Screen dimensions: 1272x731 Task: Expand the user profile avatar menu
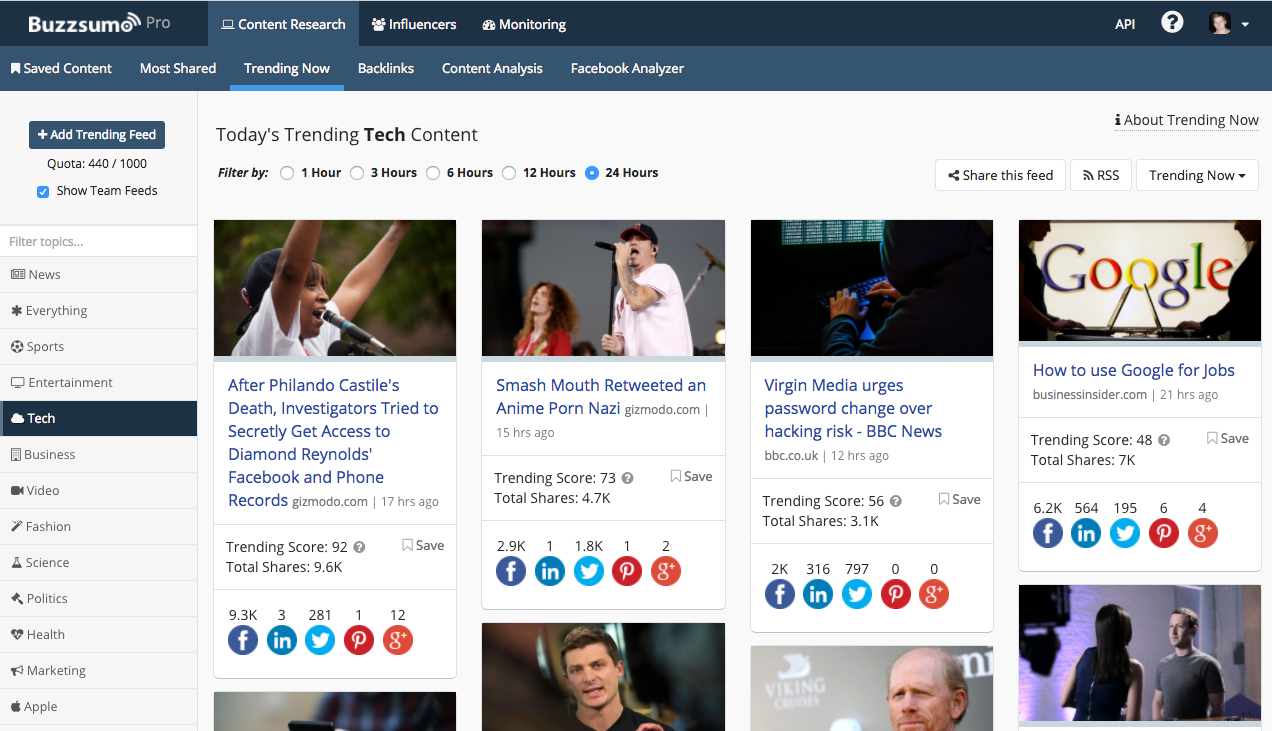[1229, 24]
